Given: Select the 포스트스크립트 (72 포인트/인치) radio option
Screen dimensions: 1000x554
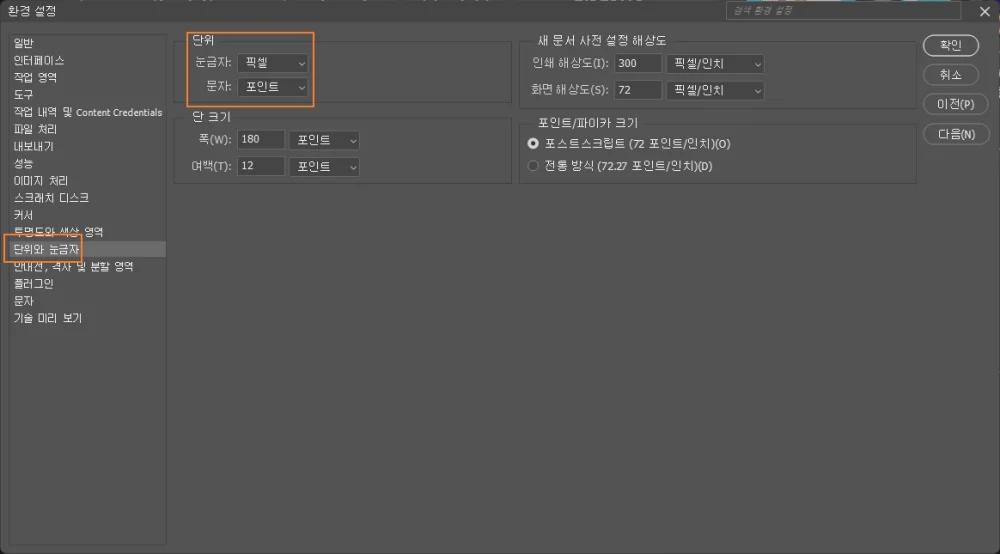Looking at the screenshot, I should pos(533,144).
